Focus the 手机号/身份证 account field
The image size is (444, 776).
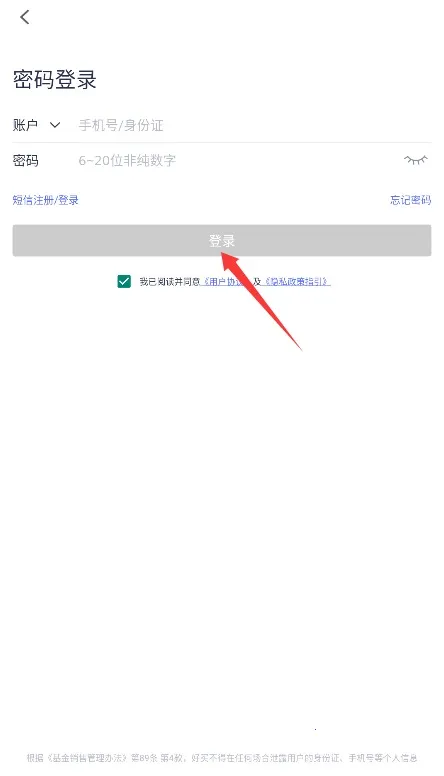254,125
